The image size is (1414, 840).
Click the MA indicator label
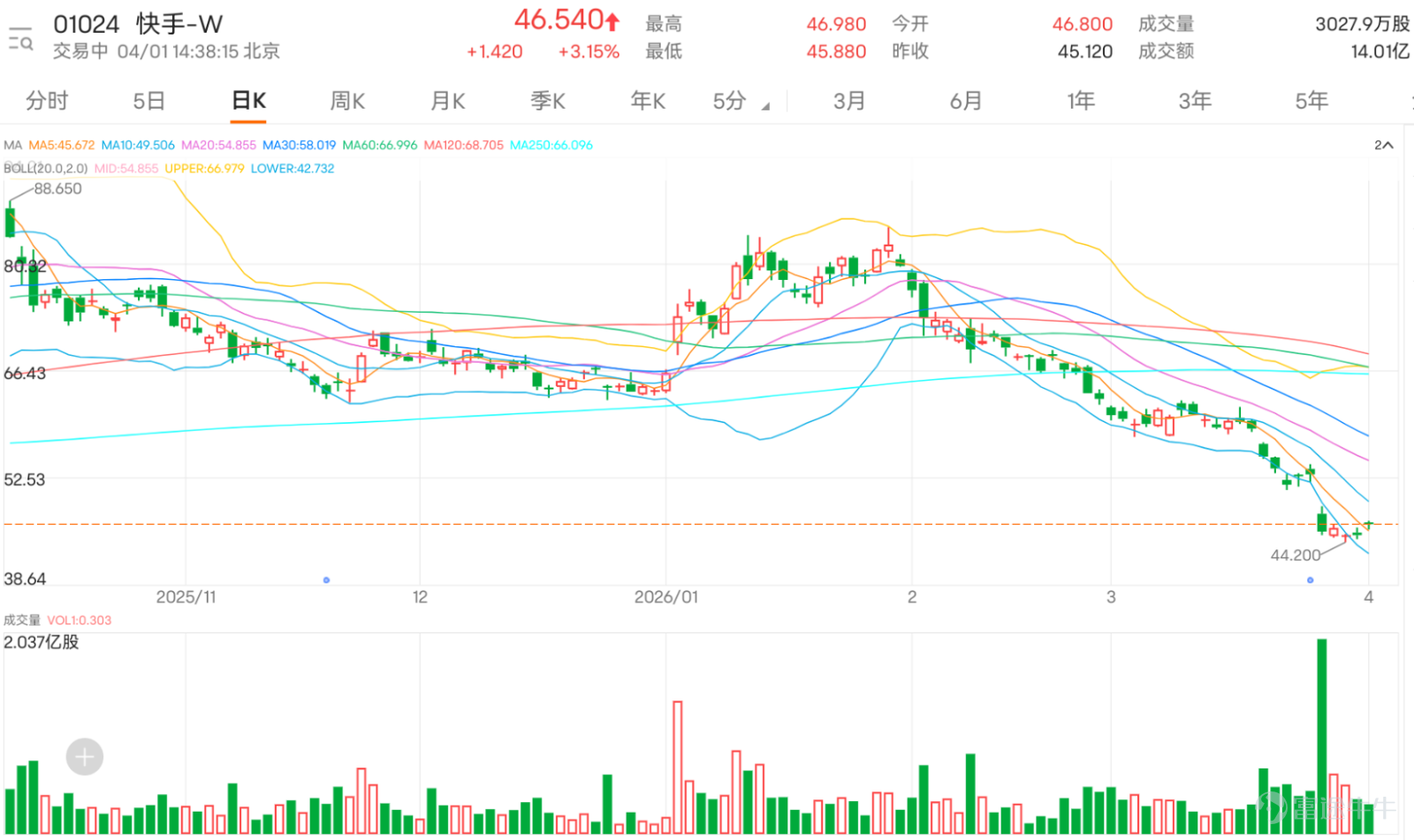point(12,145)
